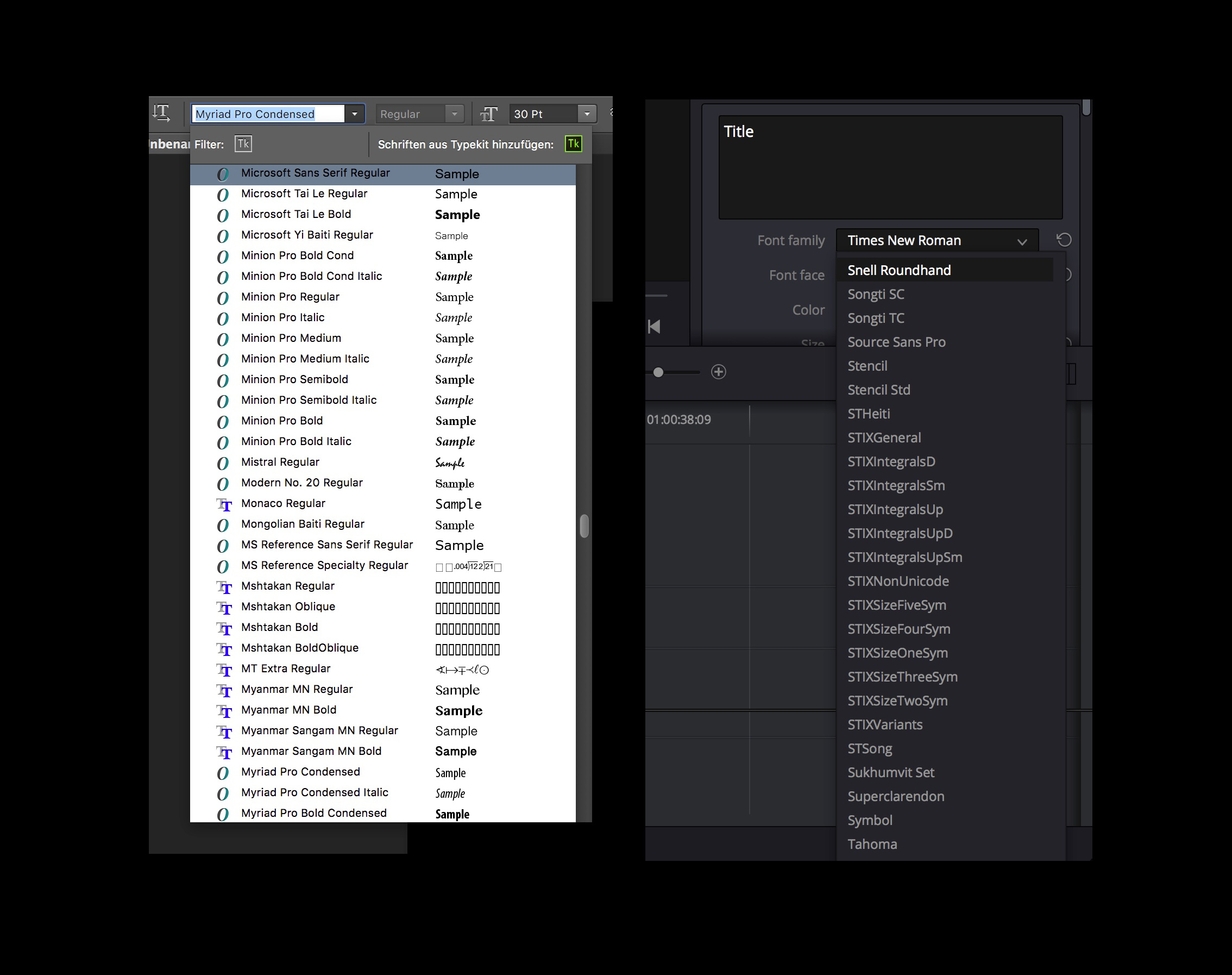The image size is (1232, 975).
Task: Toggle the text orientation icon
Action: pos(161,113)
